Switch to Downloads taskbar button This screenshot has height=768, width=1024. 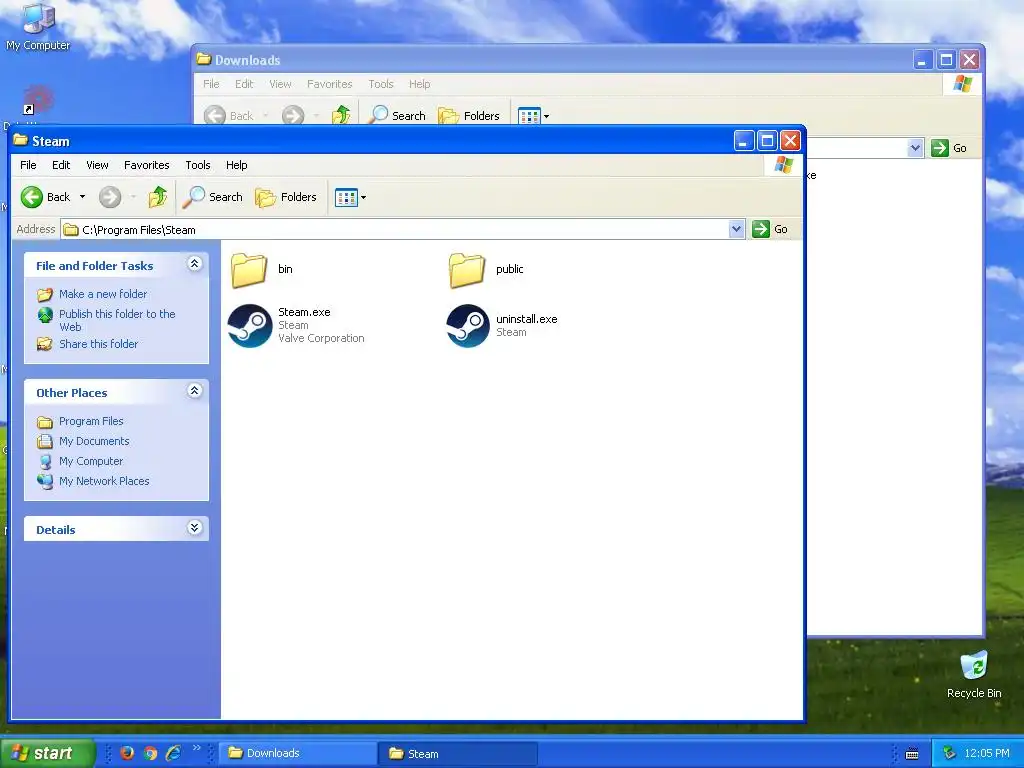point(297,753)
